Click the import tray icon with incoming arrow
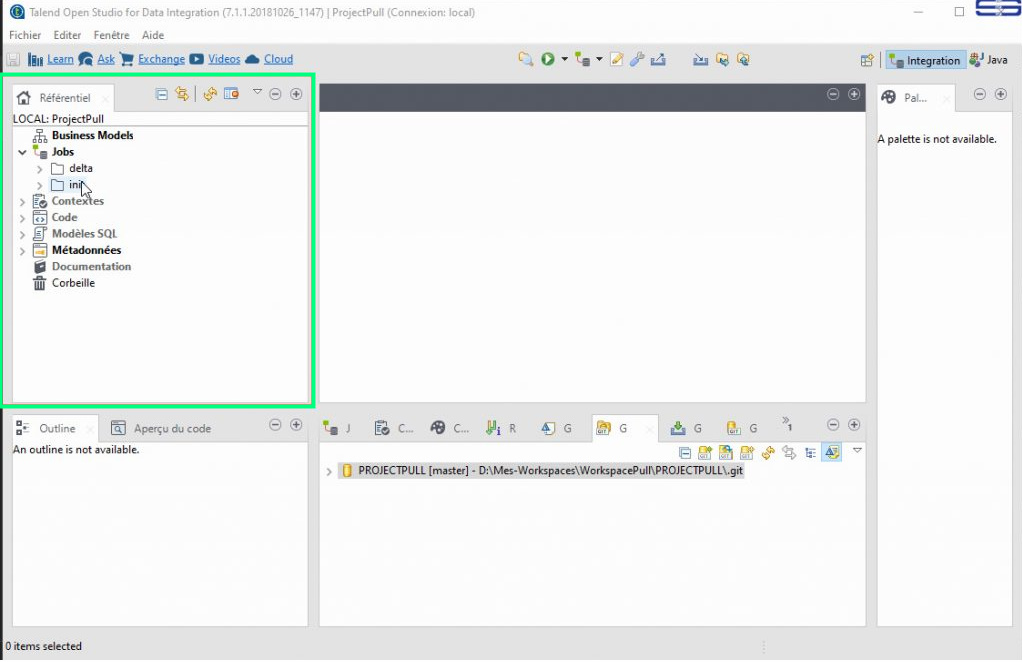 [x=701, y=59]
